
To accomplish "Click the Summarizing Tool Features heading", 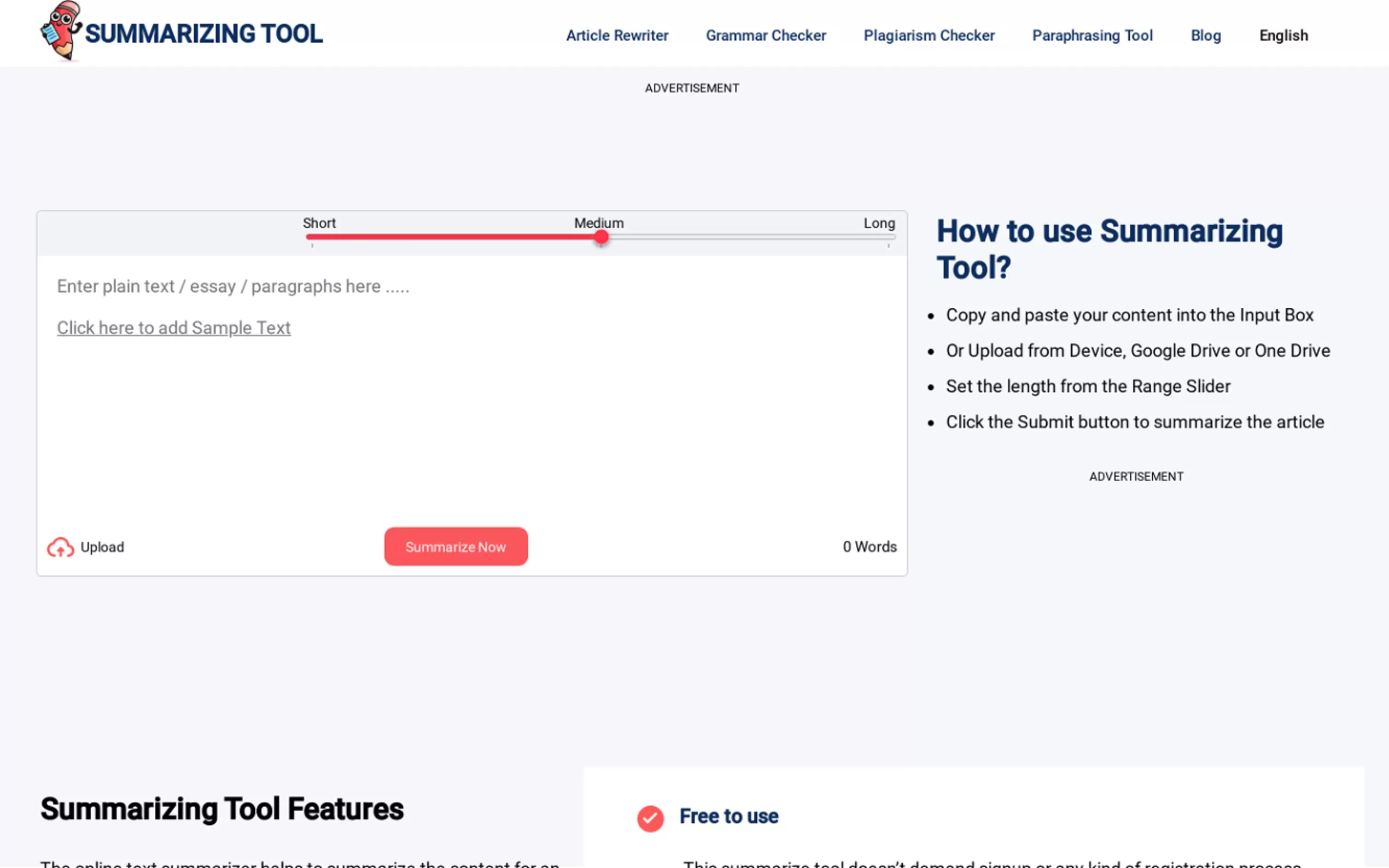I will click(x=221, y=809).
